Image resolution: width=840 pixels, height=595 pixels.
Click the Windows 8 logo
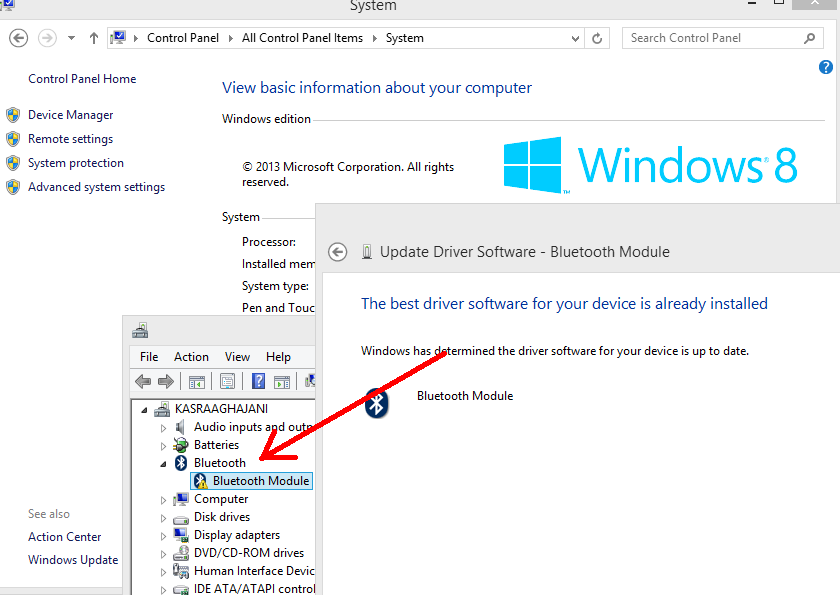650,165
